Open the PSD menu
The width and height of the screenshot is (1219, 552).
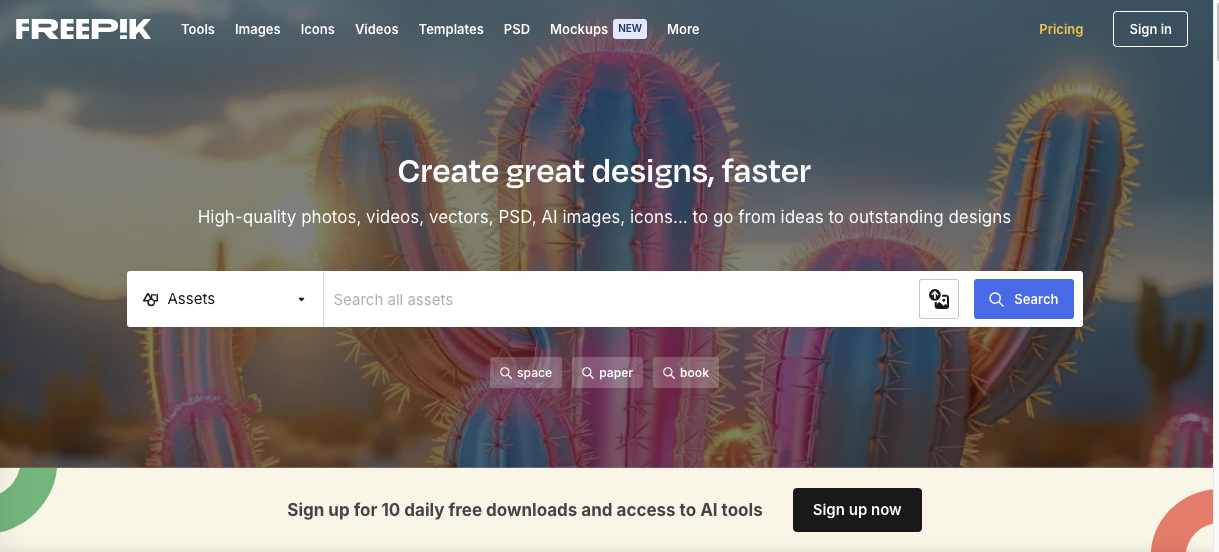click(x=517, y=29)
